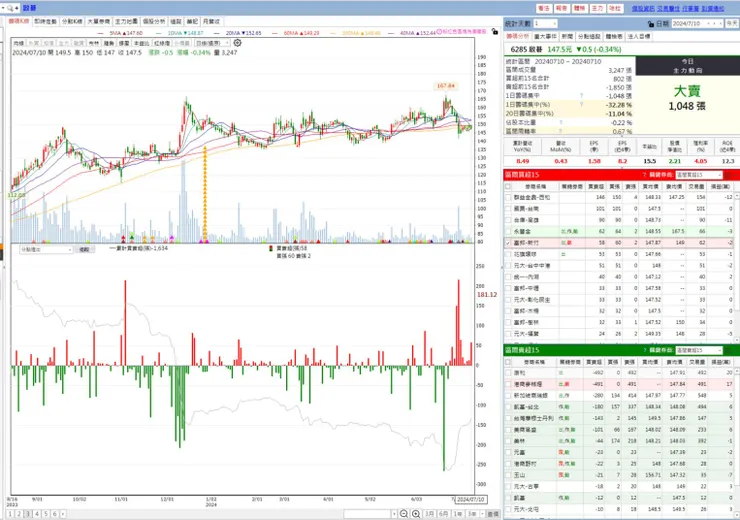Open the 分點進出 dropdown below price chart
Viewport: 740px width, 520px height.
(46, 249)
